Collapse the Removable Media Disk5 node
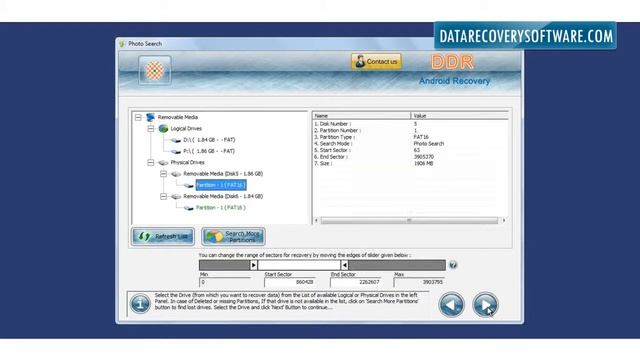 pyautogui.click(x=163, y=174)
